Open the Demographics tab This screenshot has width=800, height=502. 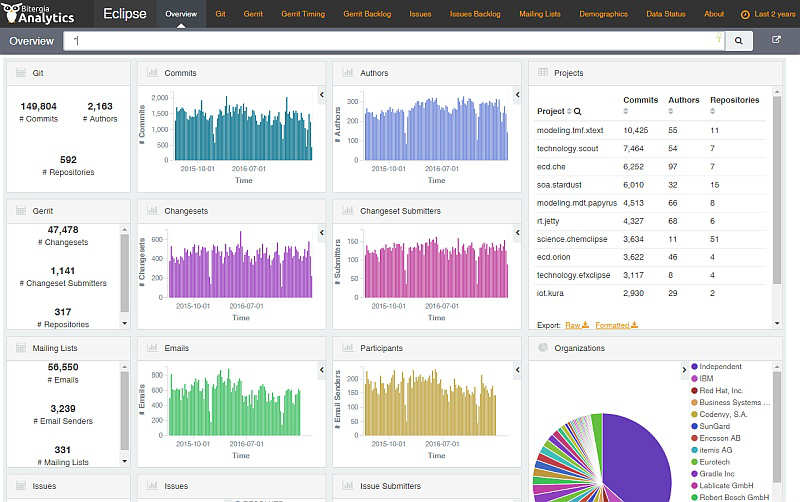coord(604,14)
